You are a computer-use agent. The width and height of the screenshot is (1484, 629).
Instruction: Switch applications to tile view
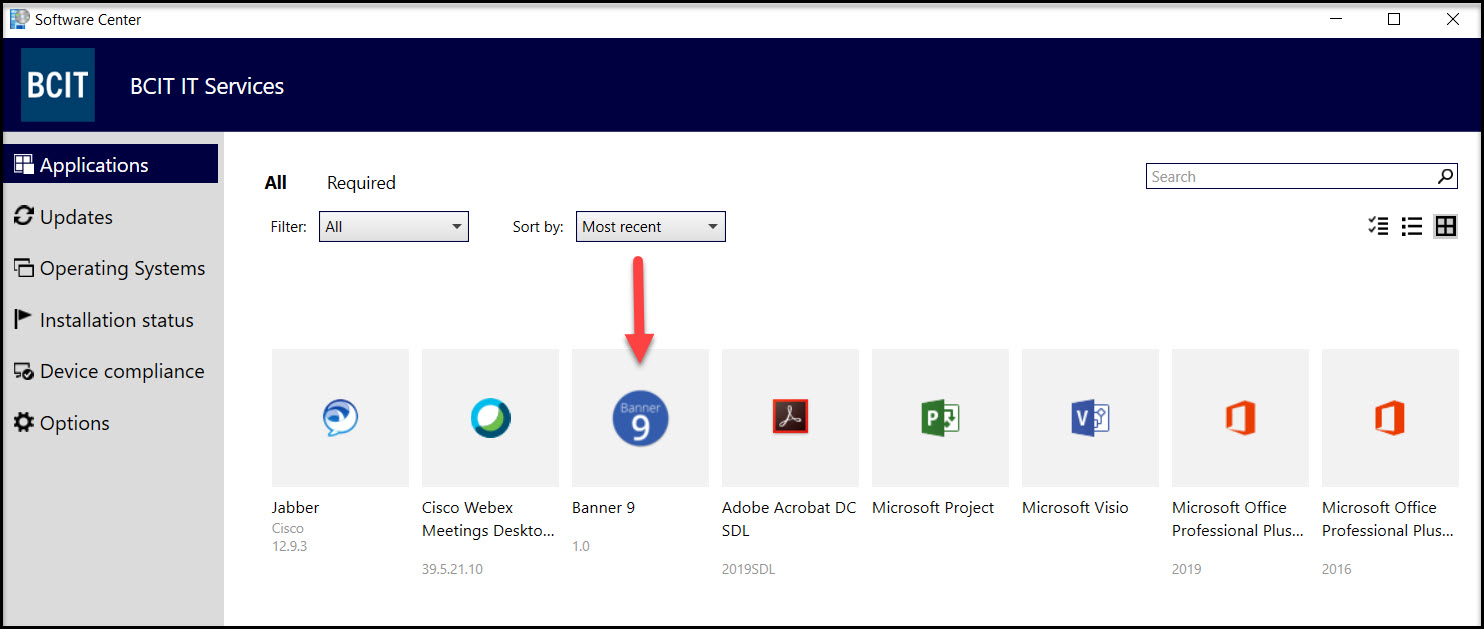1446,226
